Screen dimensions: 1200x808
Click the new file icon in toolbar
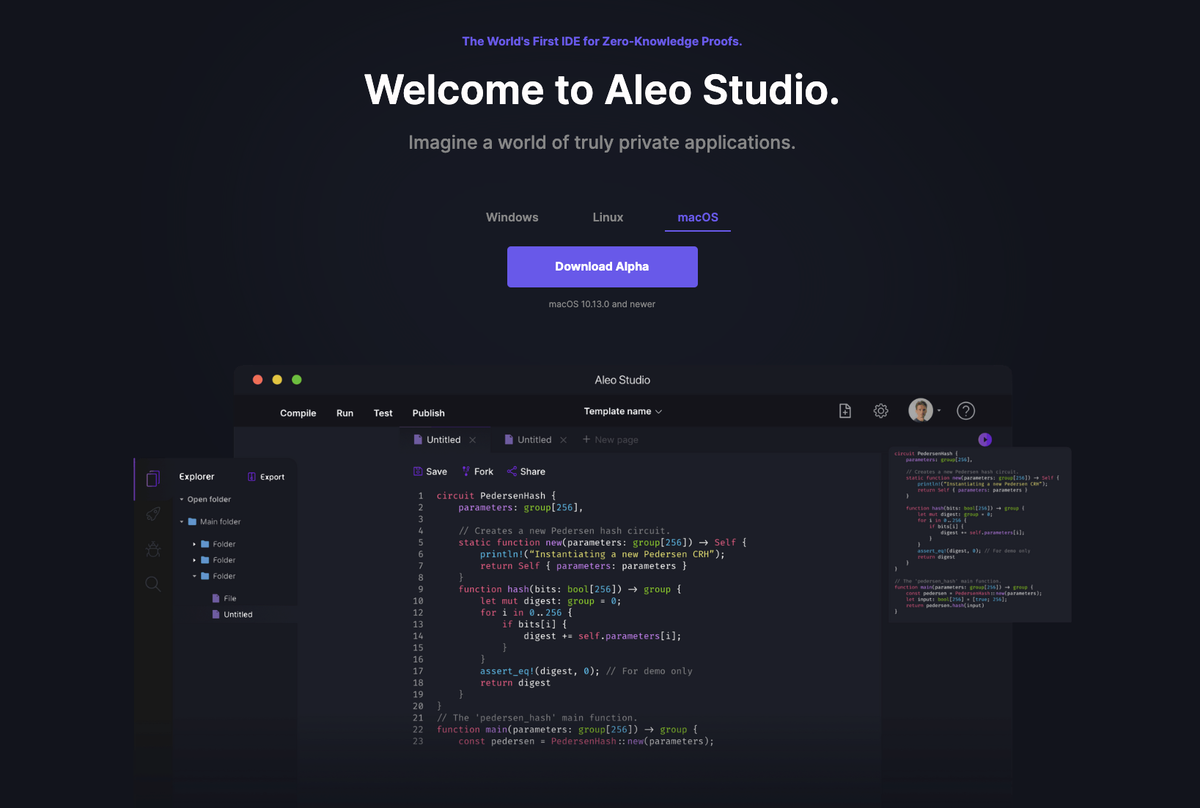(845, 411)
